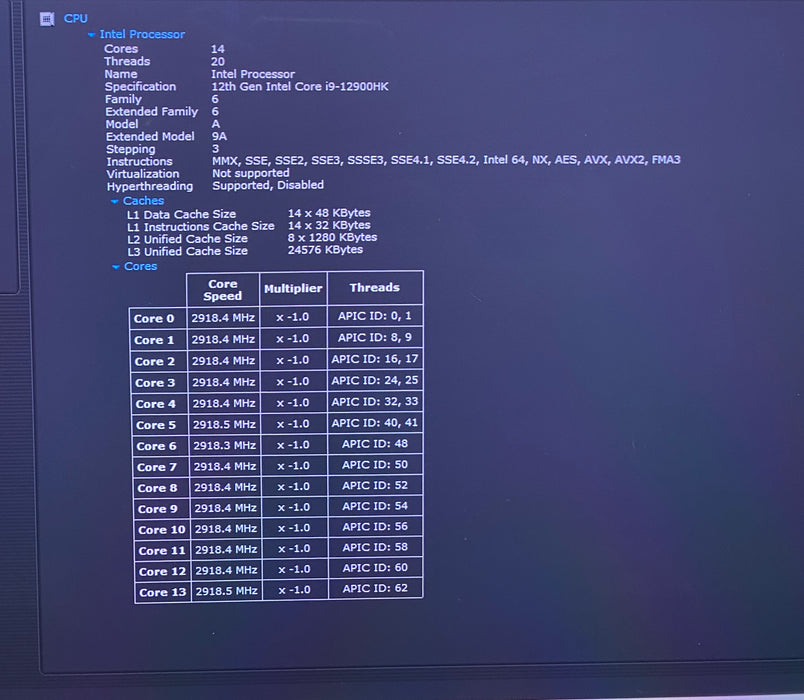
Task: Click the Core 9 multiplier cell
Action: click(x=294, y=507)
